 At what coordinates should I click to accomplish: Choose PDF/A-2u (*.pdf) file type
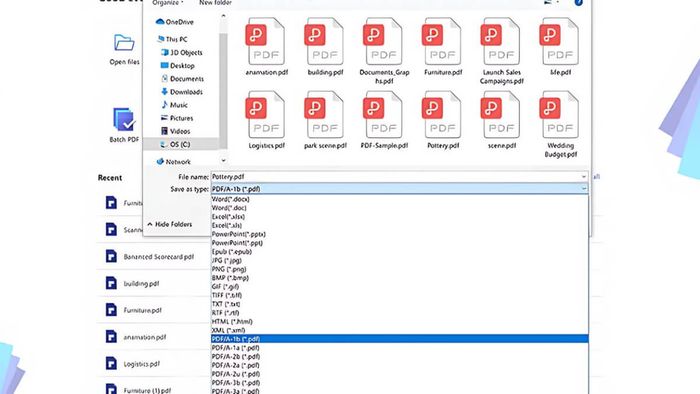[x=400, y=374]
